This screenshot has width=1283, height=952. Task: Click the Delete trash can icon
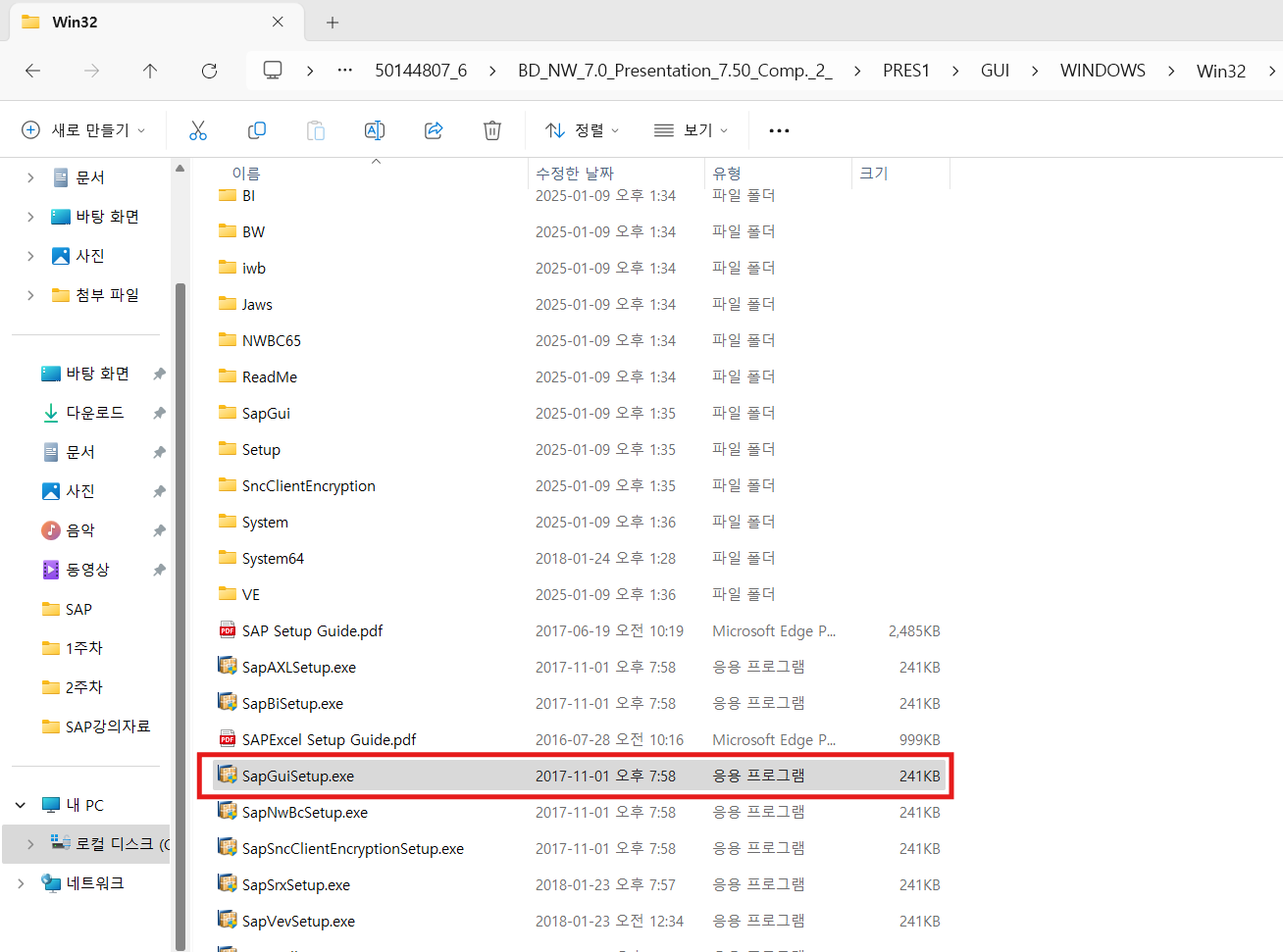pos(492,130)
